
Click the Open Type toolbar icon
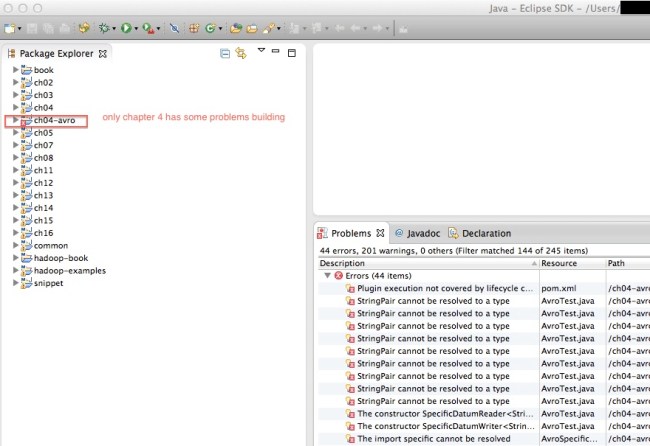235,29
